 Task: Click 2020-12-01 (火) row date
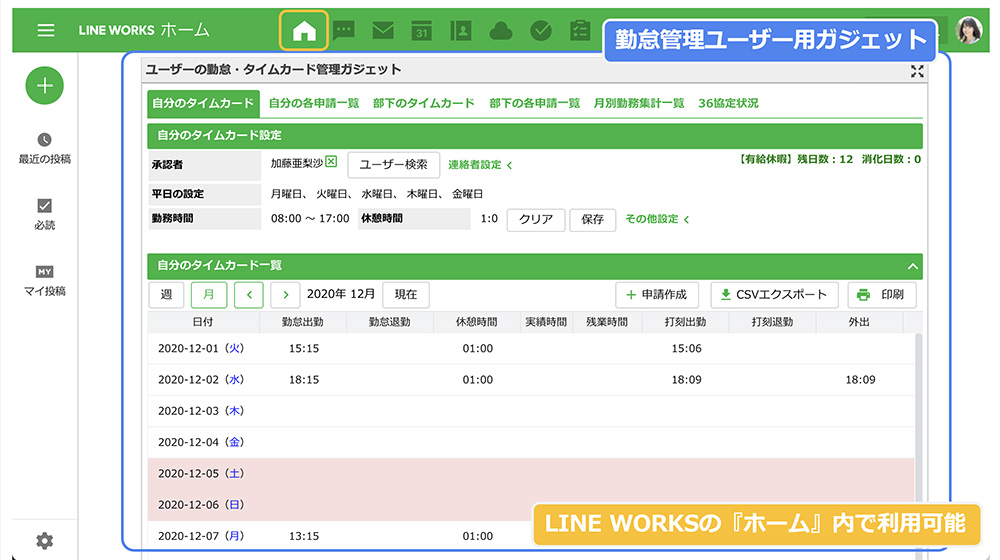pos(201,348)
